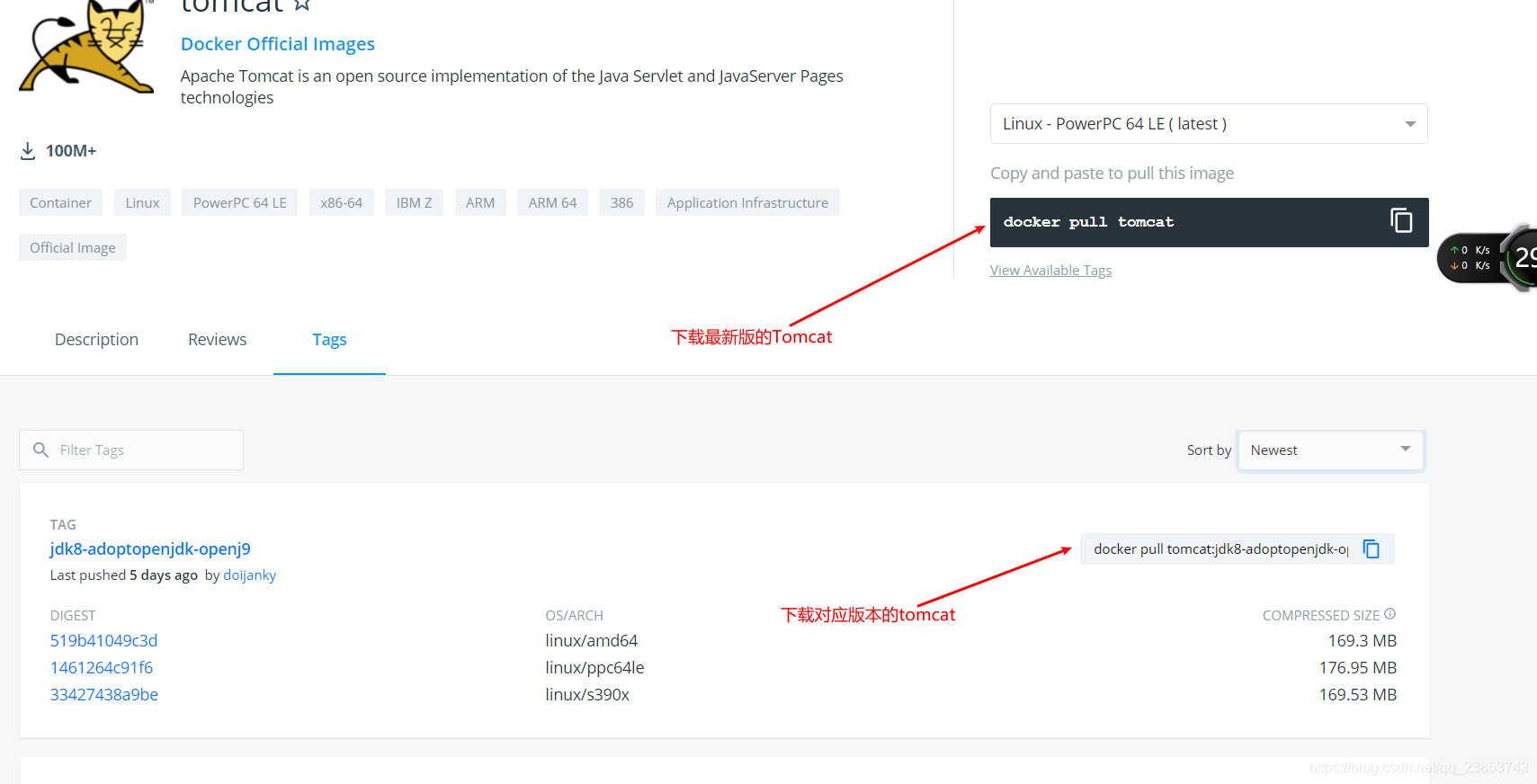Open the Docker Official Images link
This screenshot has height=784, width=1537.
coord(277,44)
